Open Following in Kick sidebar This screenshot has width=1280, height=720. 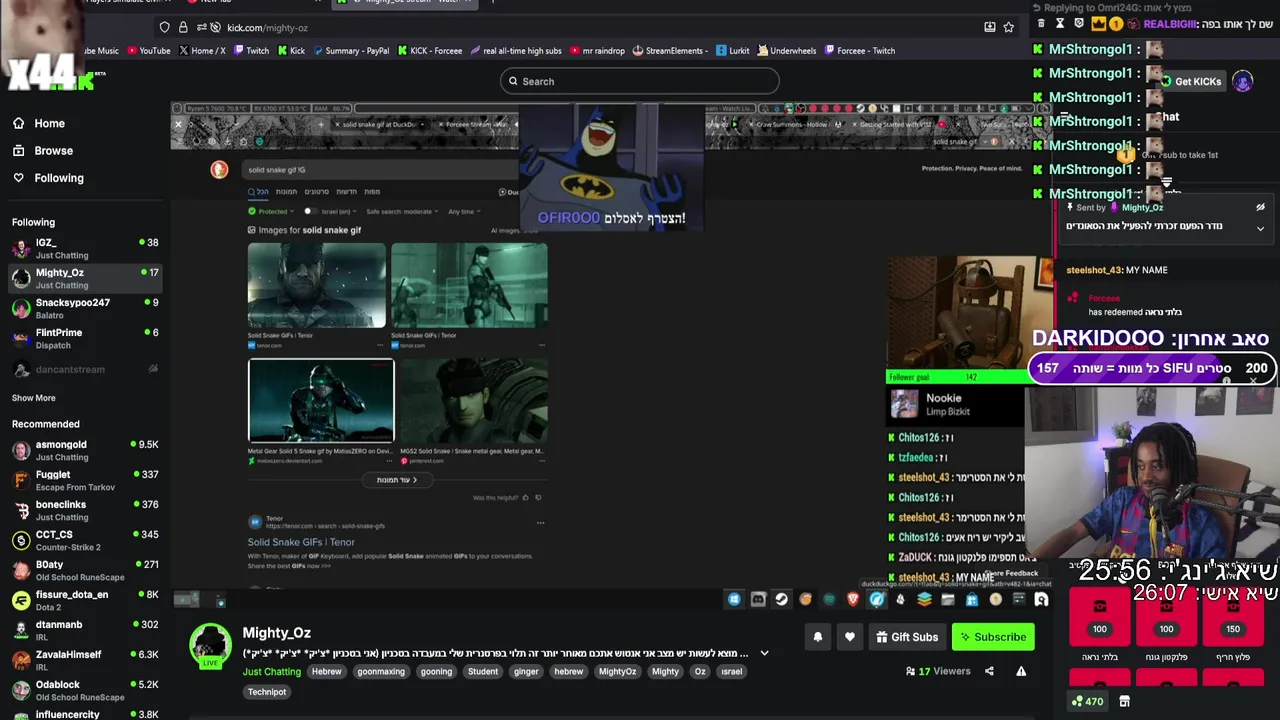[x=48, y=177]
